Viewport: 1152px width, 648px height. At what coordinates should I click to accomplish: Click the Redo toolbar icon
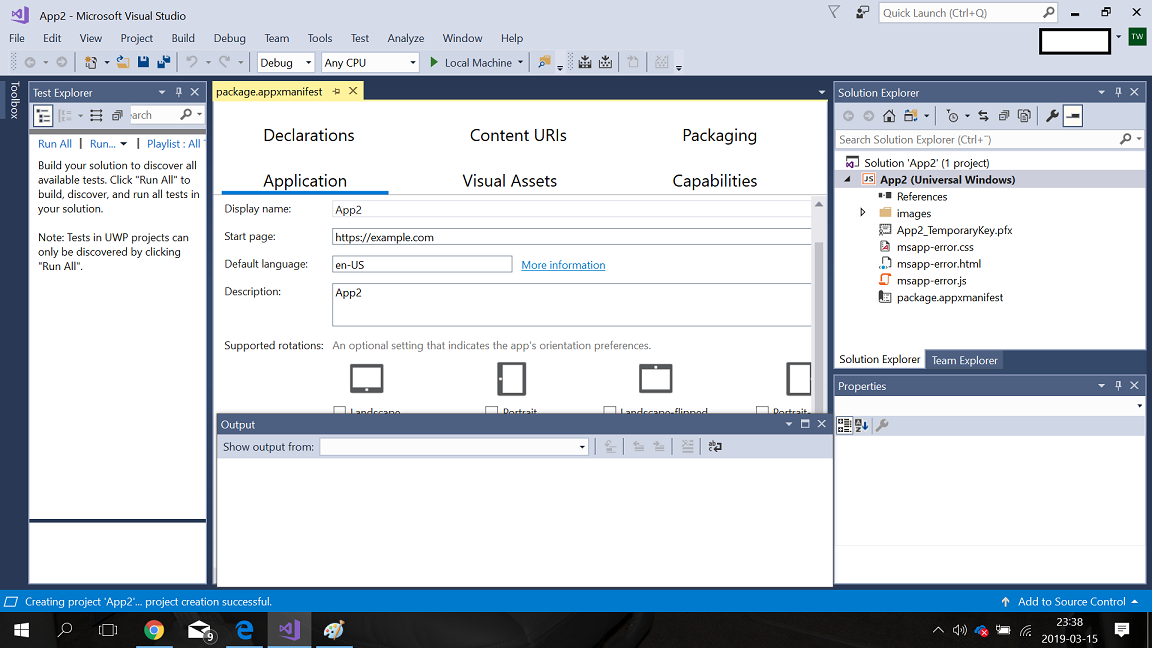pos(224,62)
